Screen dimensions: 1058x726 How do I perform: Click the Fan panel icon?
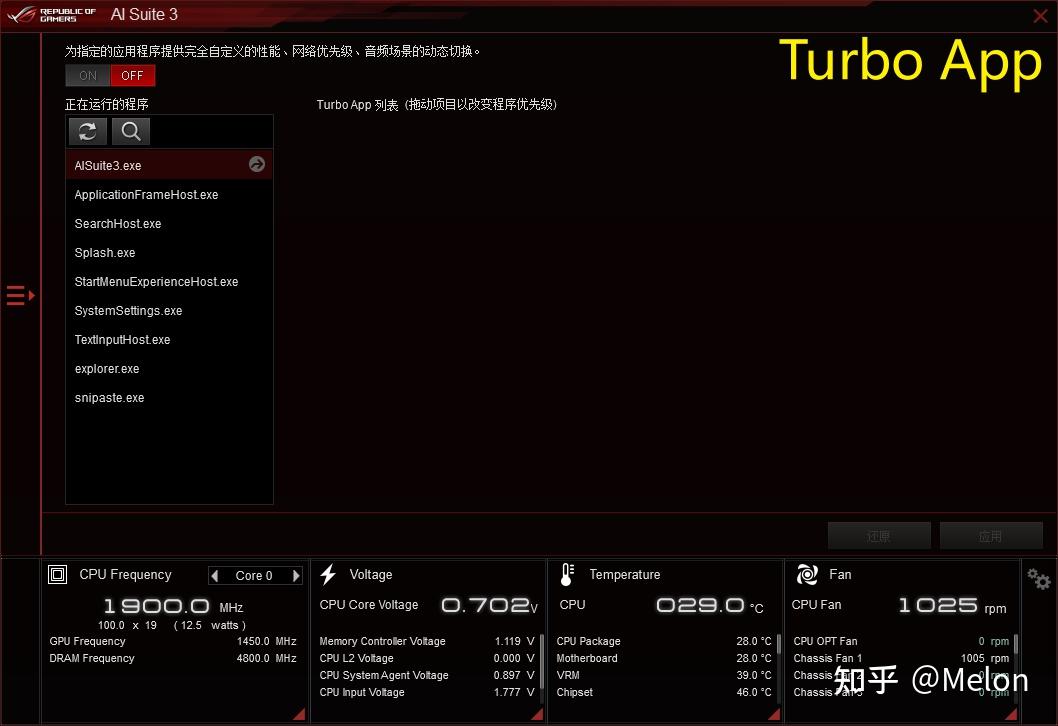tap(807, 574)
